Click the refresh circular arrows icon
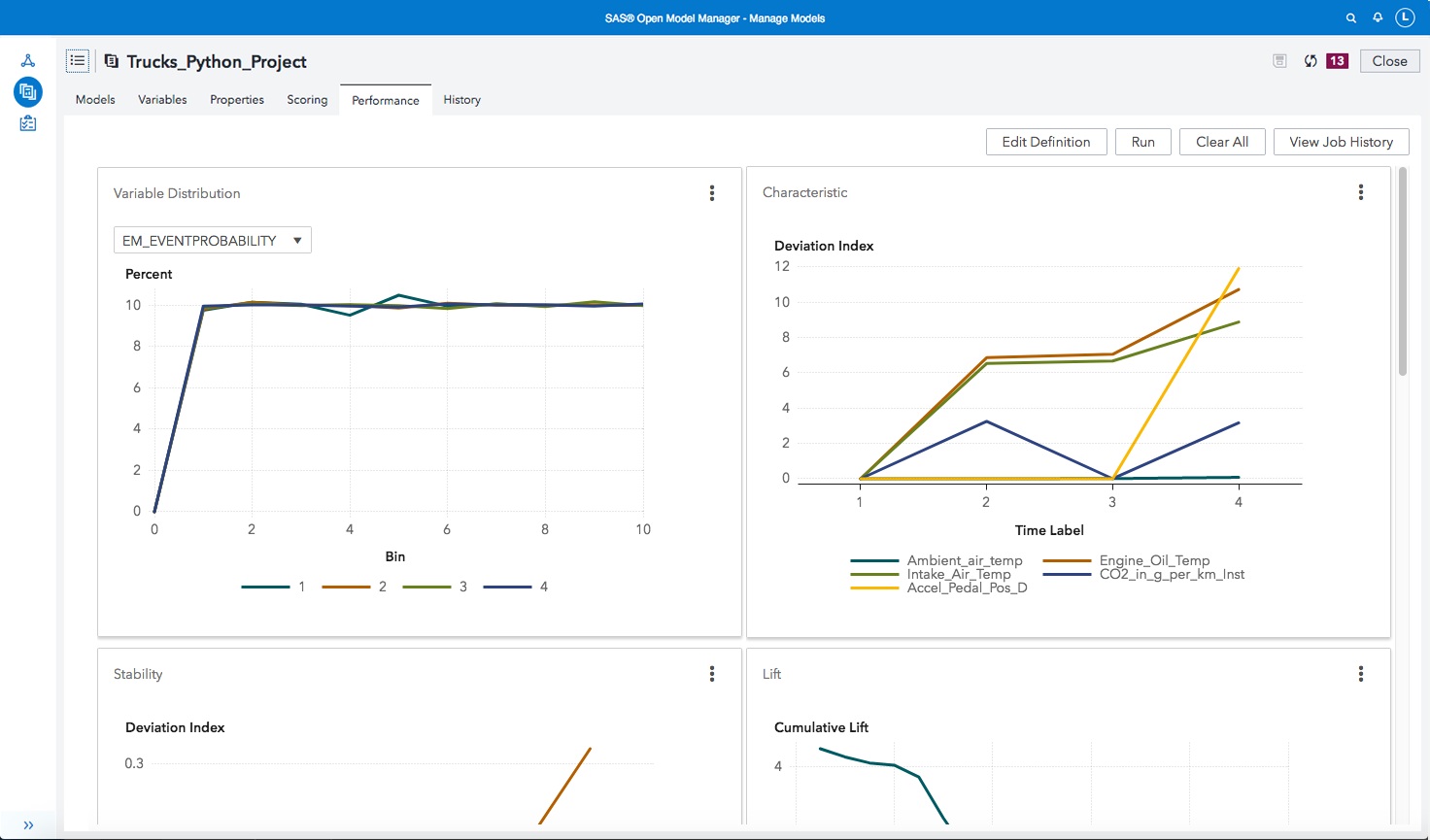1430x840 pixels. [1311, 61]
